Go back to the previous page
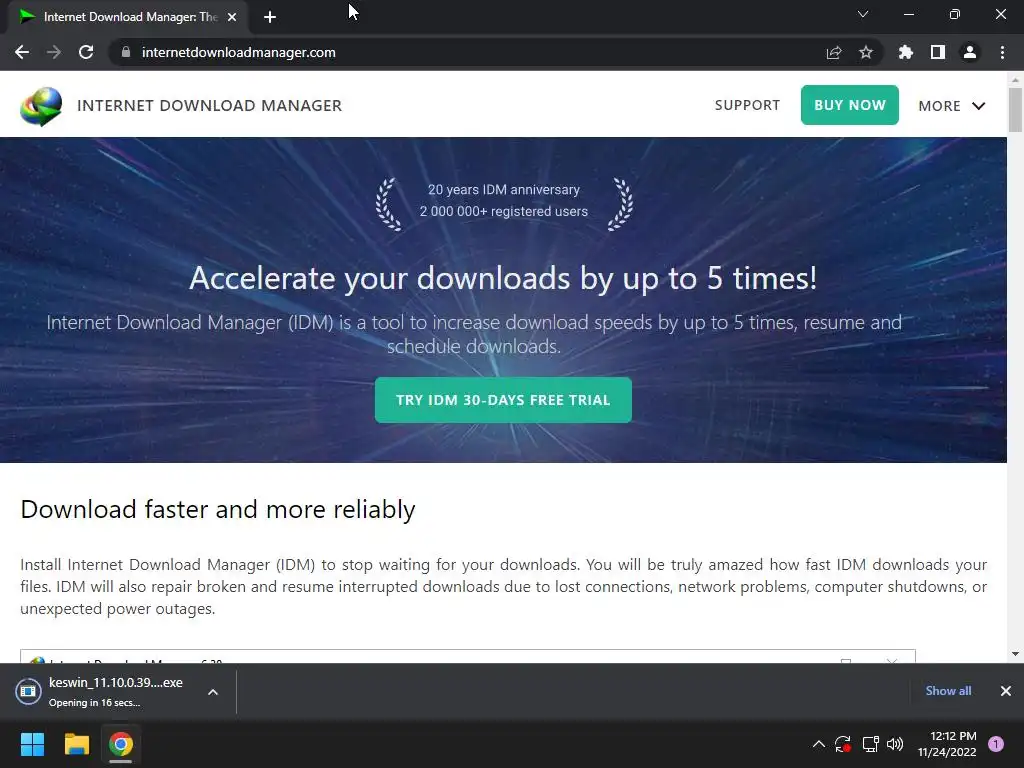This screenshot has width=1024, height=768. point(22,52)
